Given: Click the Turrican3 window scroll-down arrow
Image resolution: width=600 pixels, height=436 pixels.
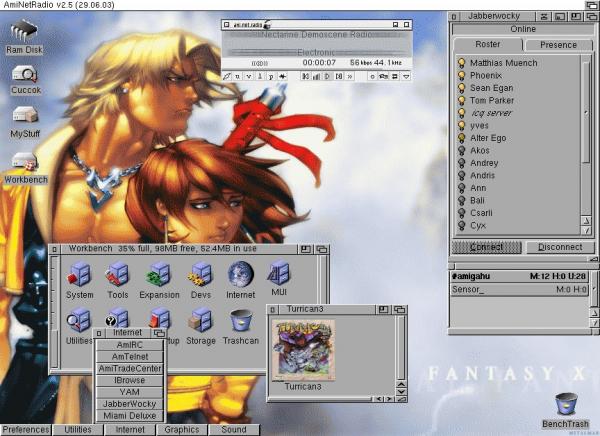Looking at the screenshot, I should [401, 392].
